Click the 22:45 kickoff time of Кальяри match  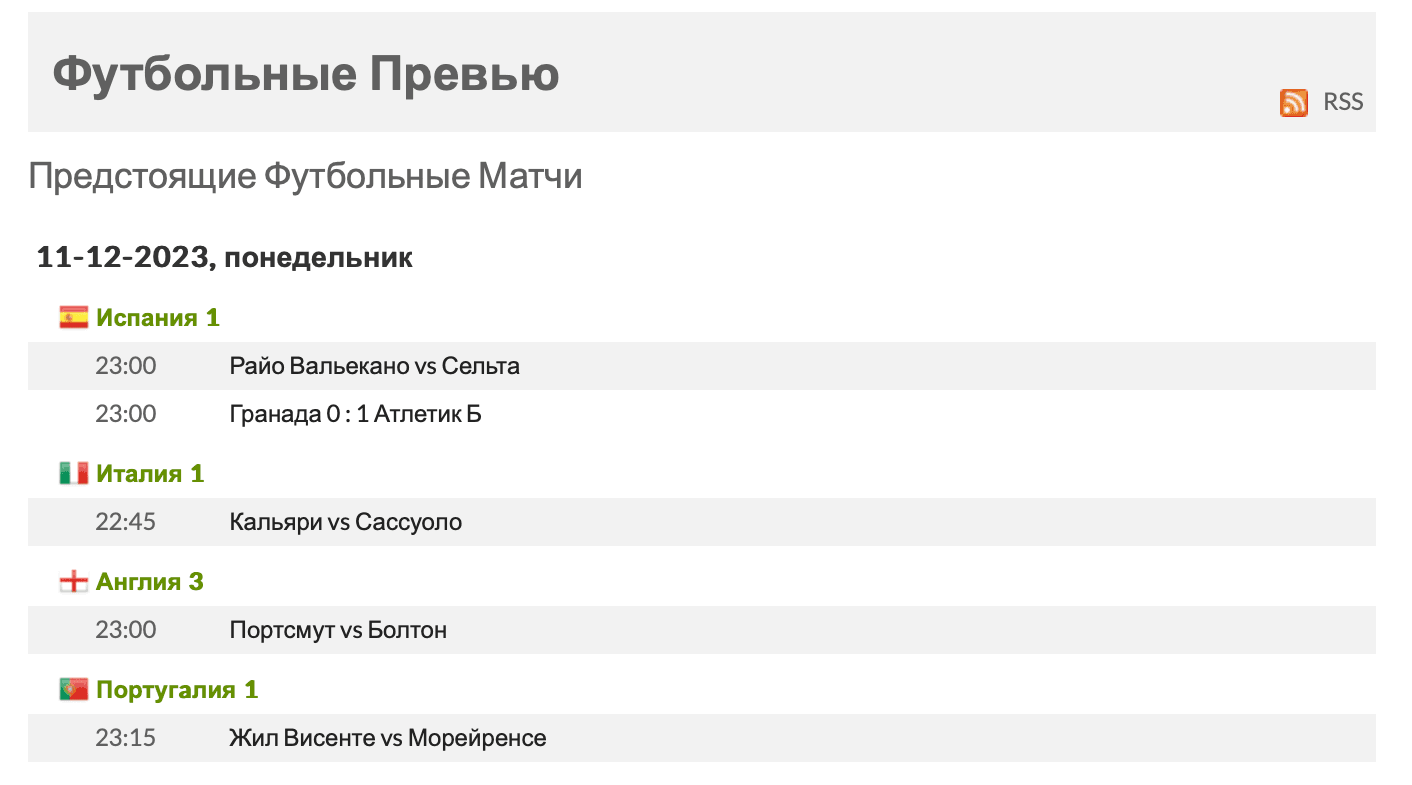tap(126, 522)
